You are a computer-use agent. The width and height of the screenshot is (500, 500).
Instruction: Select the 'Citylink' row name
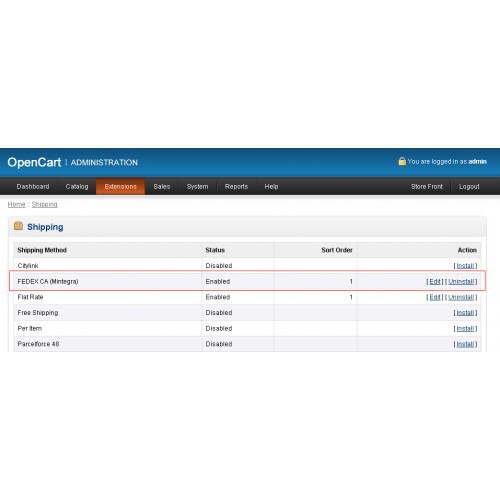28,266
